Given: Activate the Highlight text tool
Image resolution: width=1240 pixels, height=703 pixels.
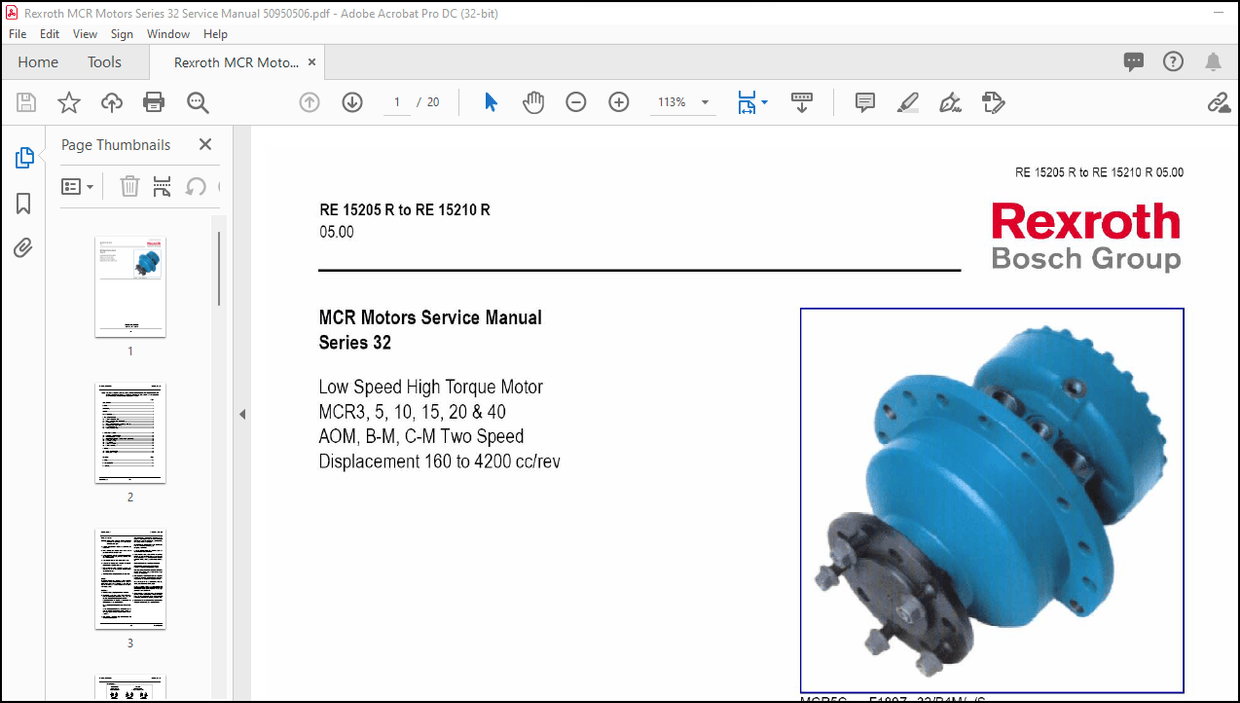Looking at the screenshot, I should click(x=907, y=101).
